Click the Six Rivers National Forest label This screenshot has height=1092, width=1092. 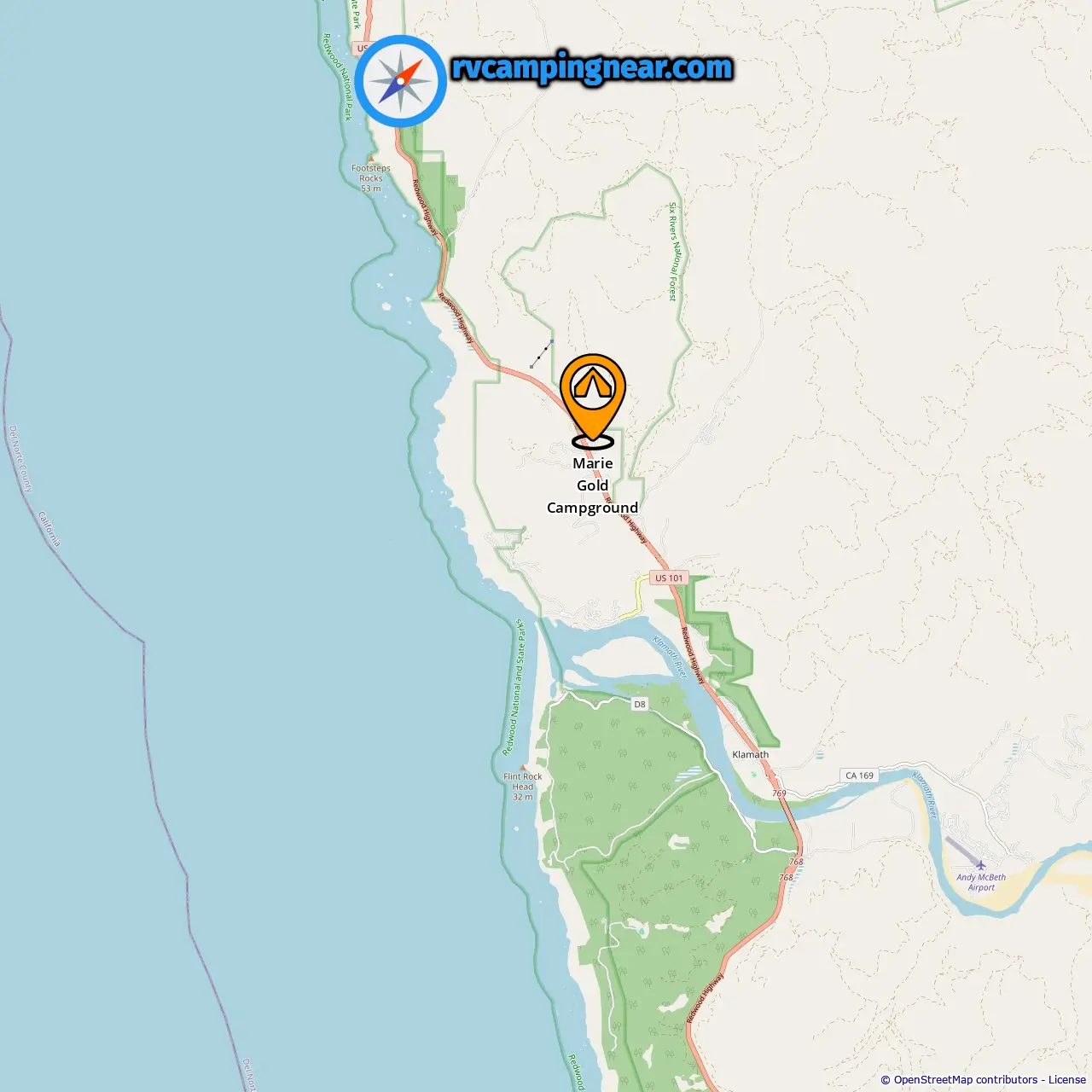click(x=672, y=252)
